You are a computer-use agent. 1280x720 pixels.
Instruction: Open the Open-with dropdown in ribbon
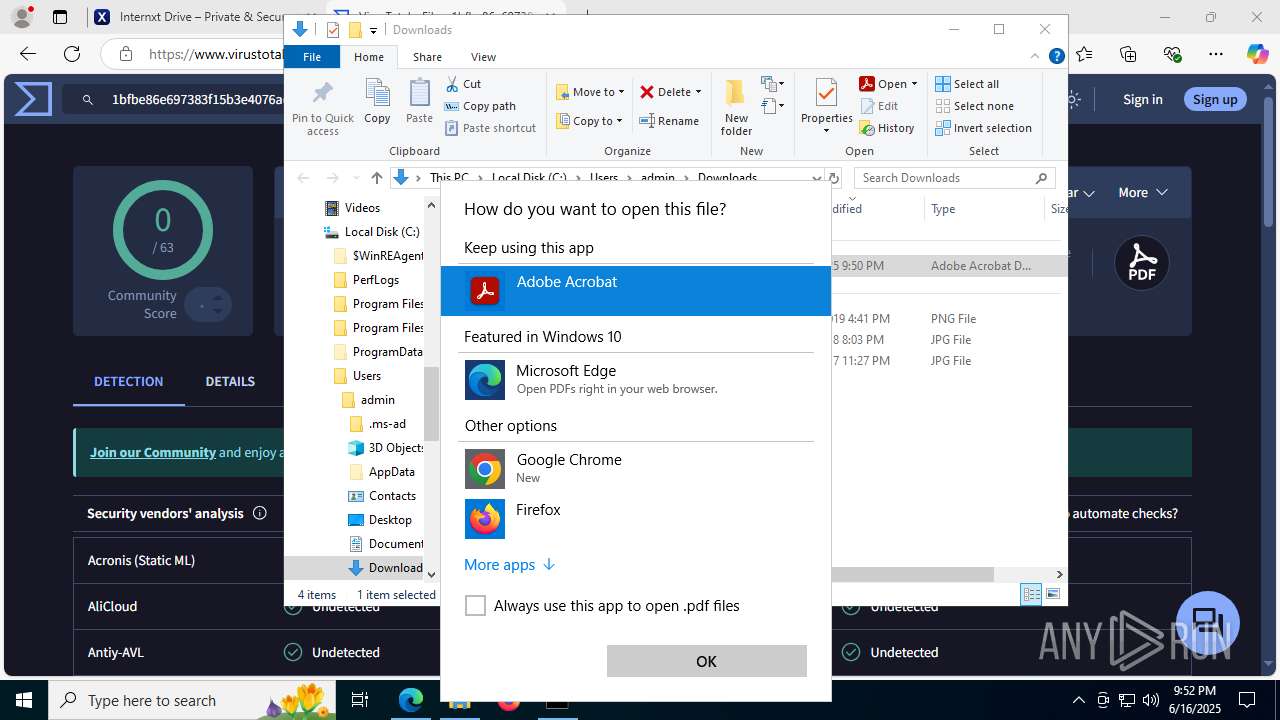tap(914, 84)
